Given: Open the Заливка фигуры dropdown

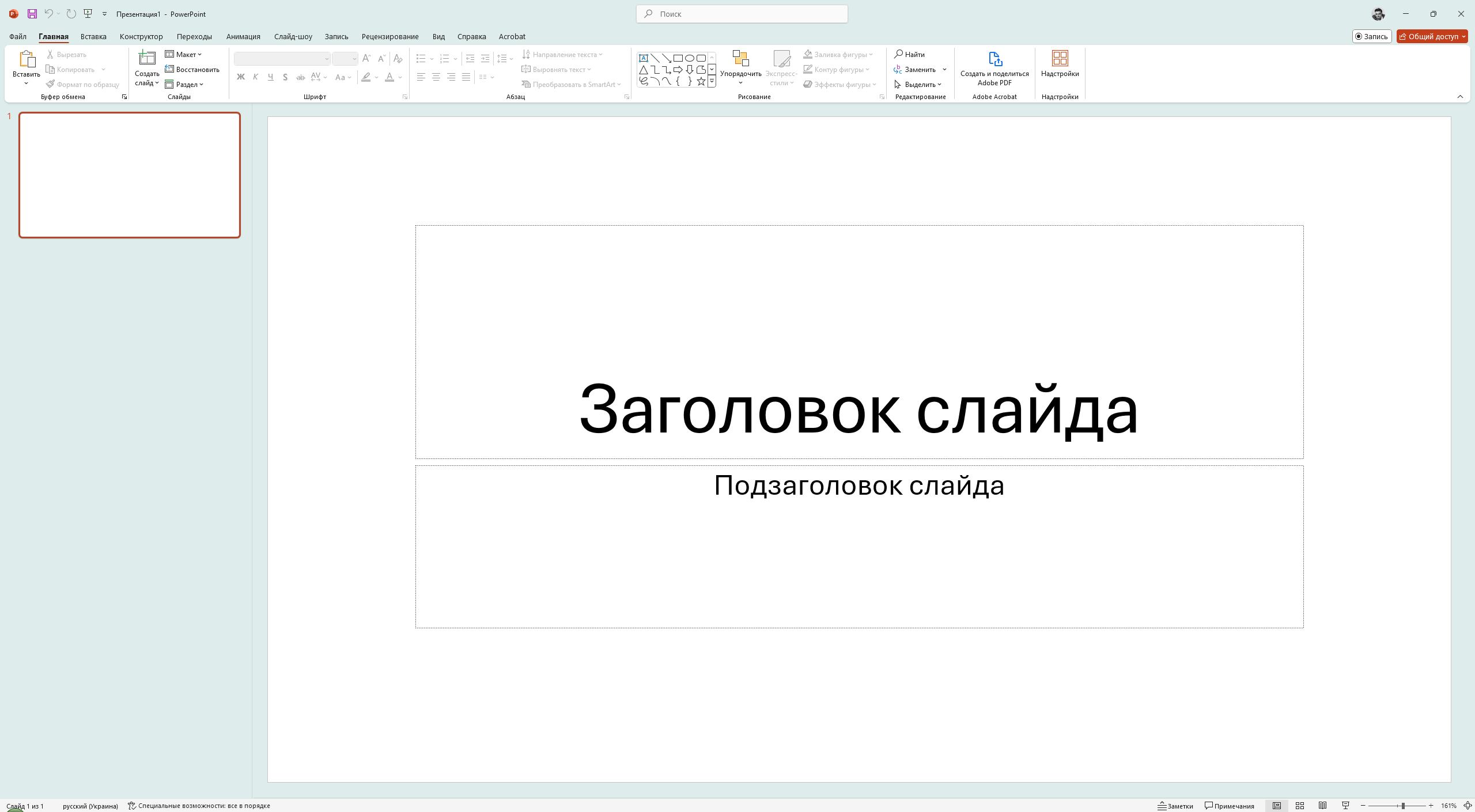Looking at the screenshot, I should pyautogui.click(x=838, y=54).
